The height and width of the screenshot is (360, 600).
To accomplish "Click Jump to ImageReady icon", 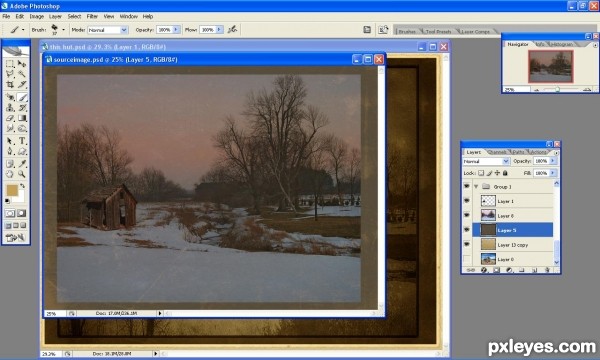I will [x=15, y=238].
